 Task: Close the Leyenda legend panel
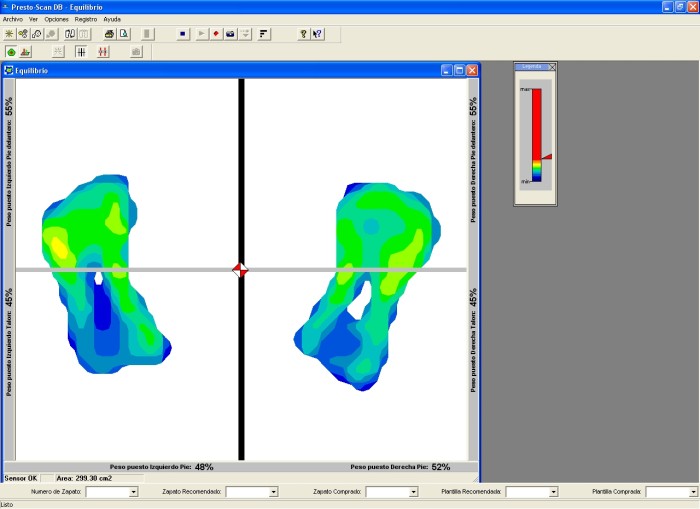coord(552,67)
